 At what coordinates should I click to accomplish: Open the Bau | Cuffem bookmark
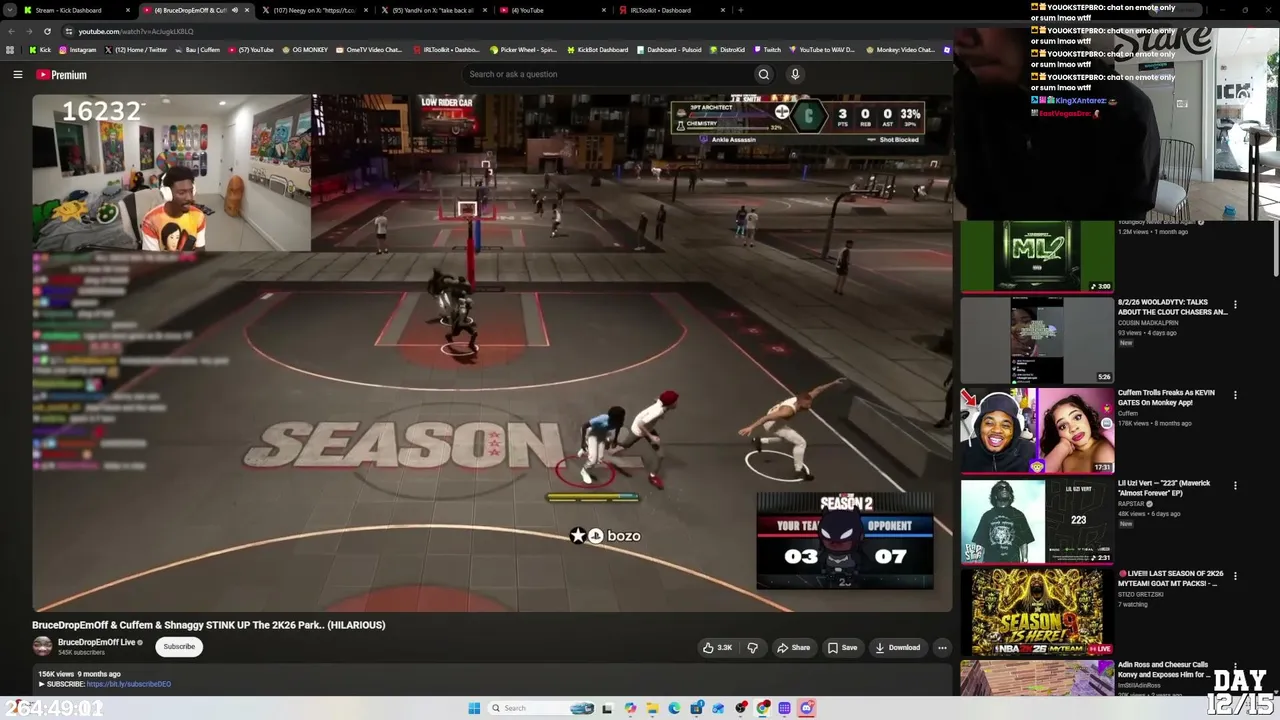point(198,50)
